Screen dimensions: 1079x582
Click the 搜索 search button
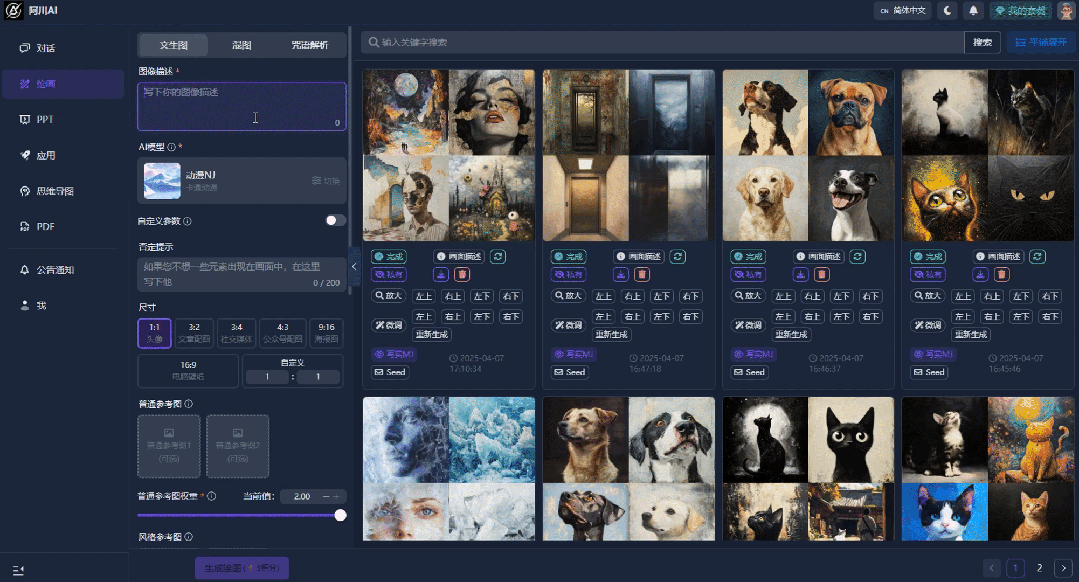[982, 42]
